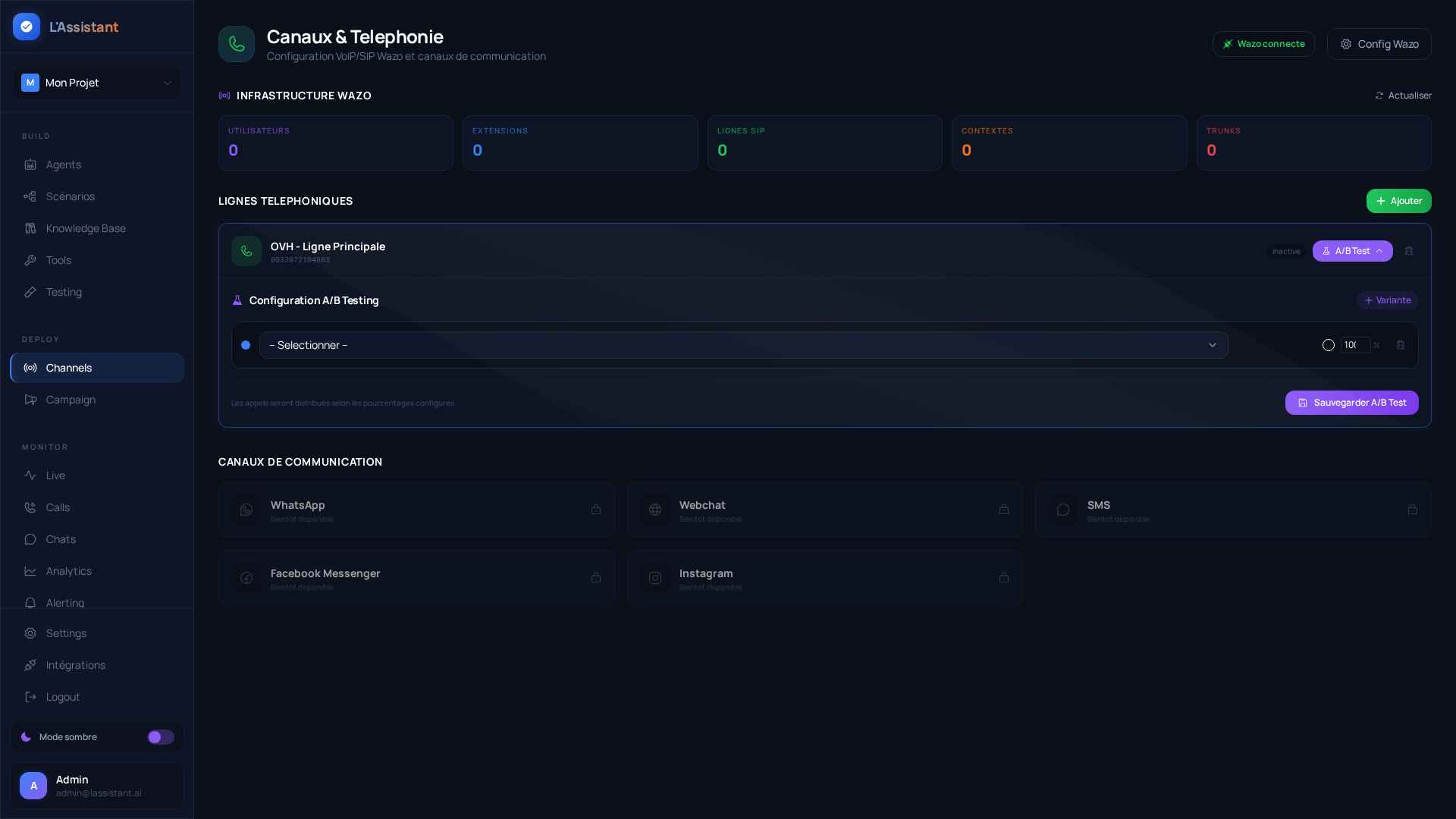Open the Mon Projet project selector
The height and width of the screenshot is (819, 1456).
click(x=97, y=83)
